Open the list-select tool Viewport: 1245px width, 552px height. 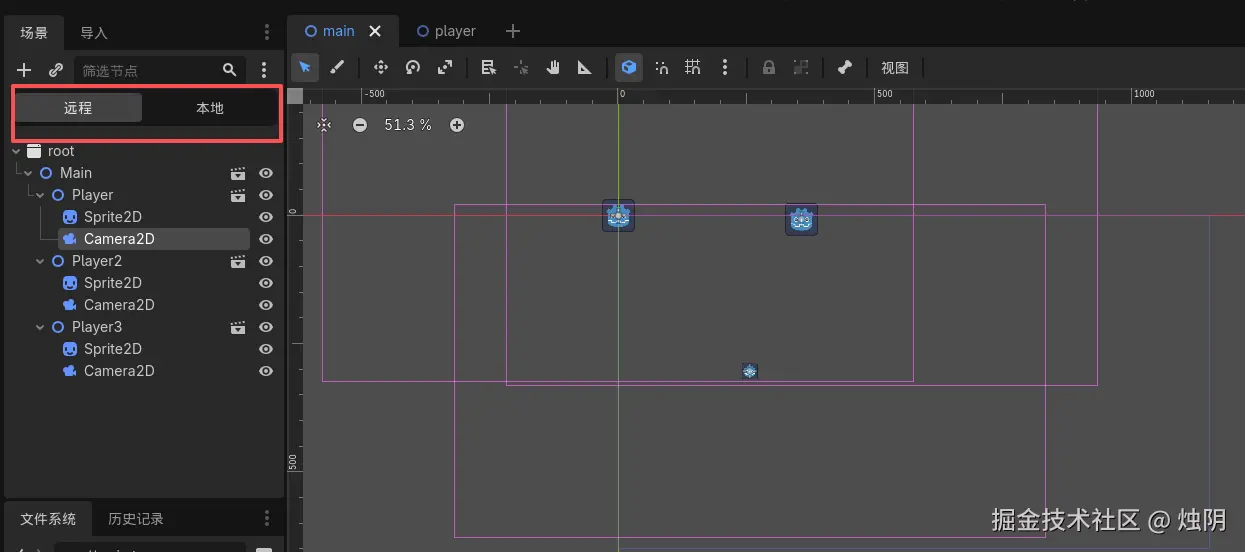pyautogui.click(x=489, y=67)
